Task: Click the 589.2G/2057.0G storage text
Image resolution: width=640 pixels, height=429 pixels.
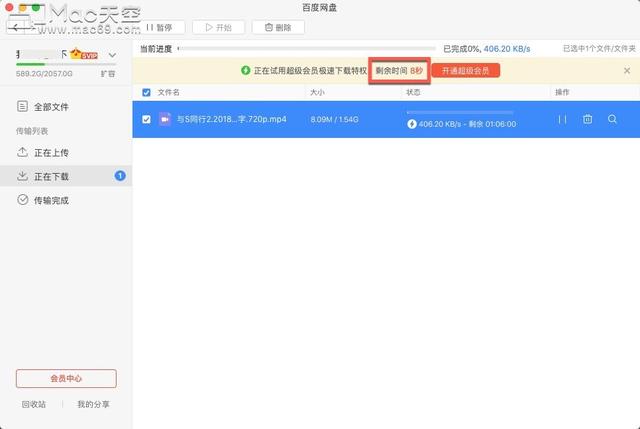Action: coord(44,74)
